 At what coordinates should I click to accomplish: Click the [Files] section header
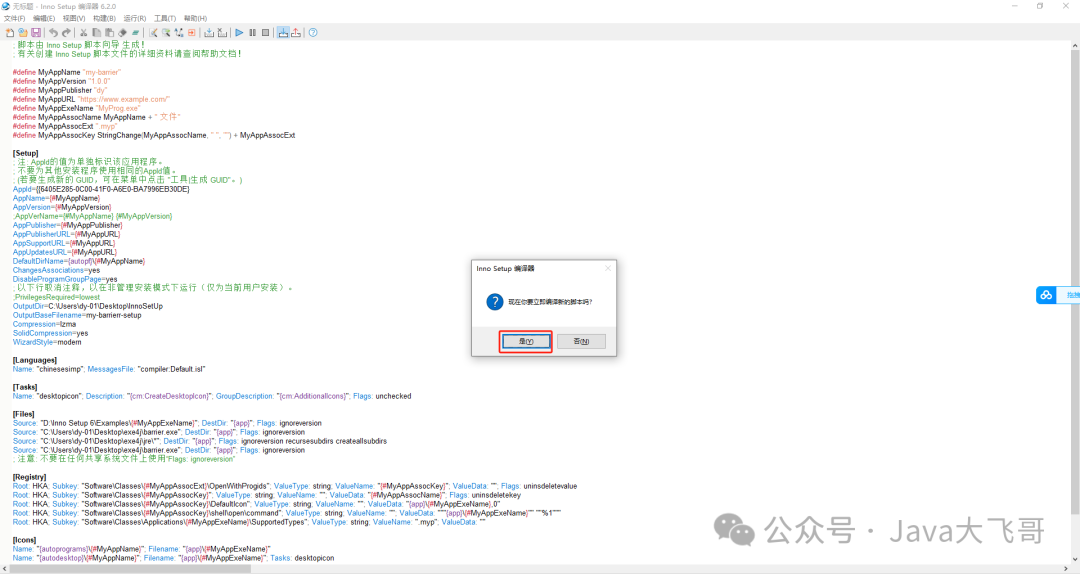coord(23,413)
